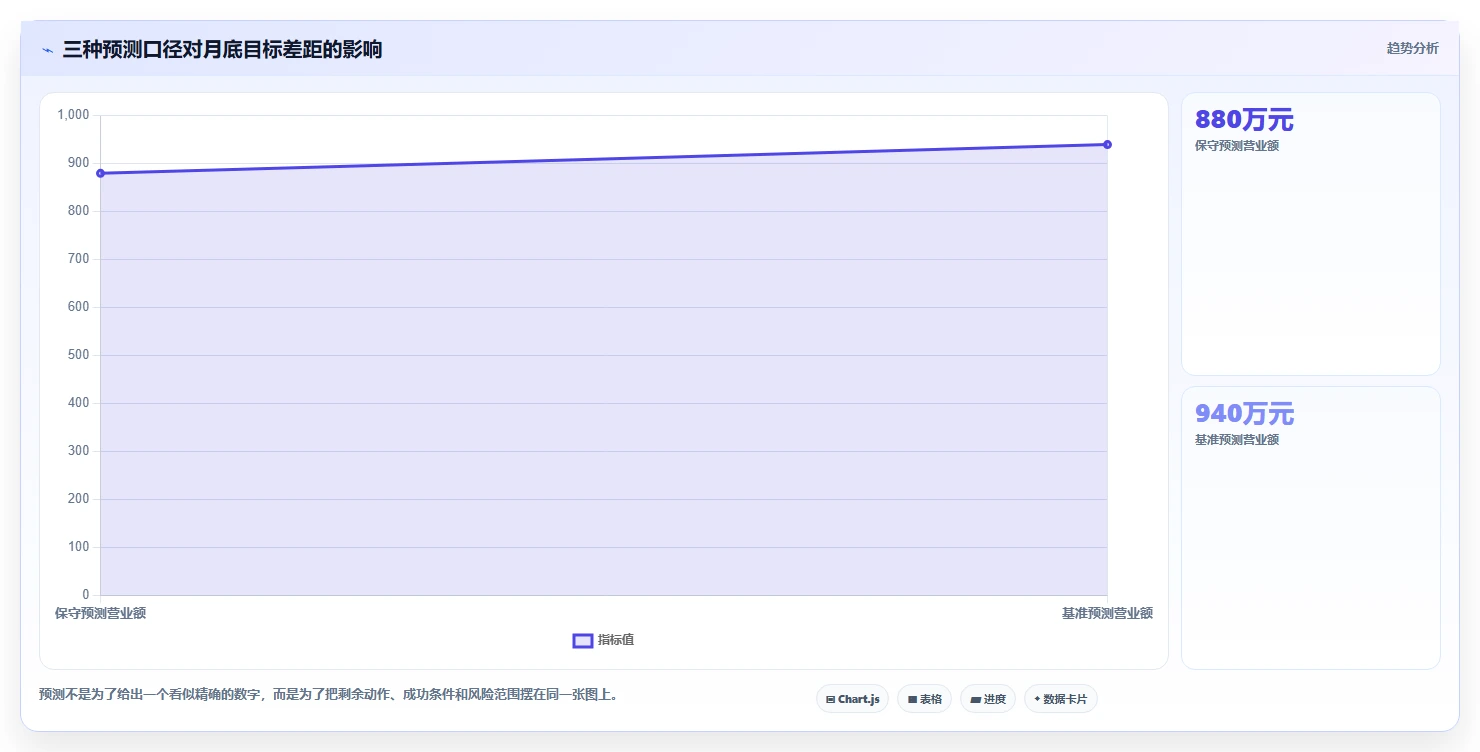
Task: Click the 表格 tag
Action: 924,699
